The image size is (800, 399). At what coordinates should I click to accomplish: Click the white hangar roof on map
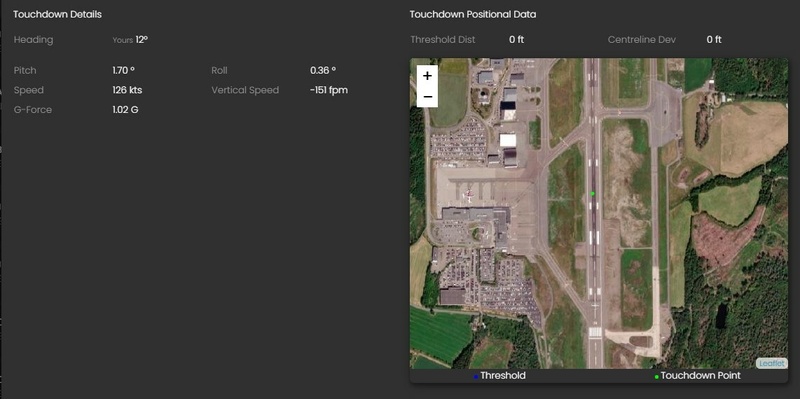coord(508,140)
